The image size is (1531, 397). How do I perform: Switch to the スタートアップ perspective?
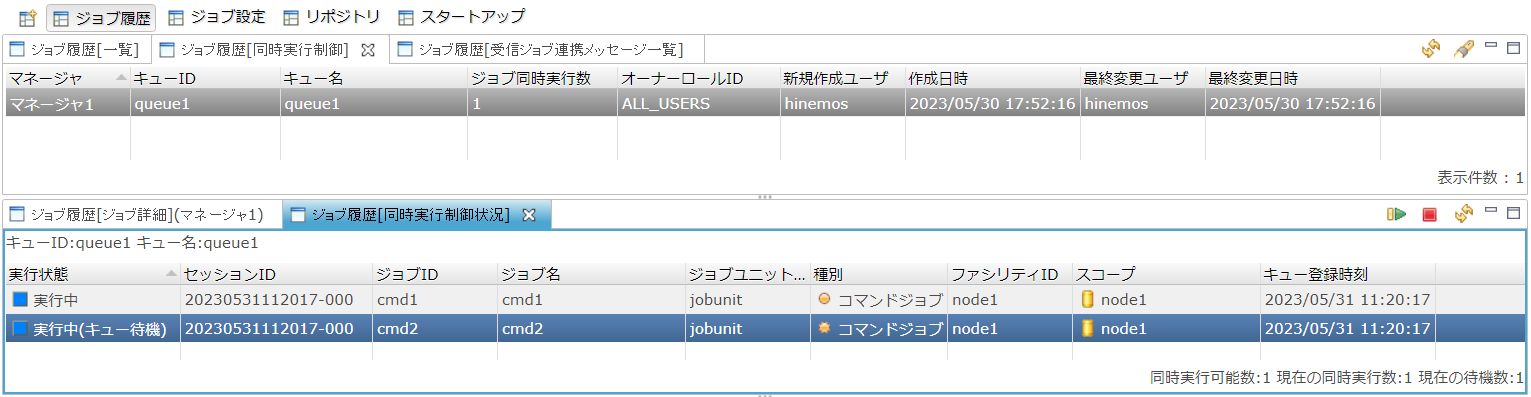coord(461,17)
